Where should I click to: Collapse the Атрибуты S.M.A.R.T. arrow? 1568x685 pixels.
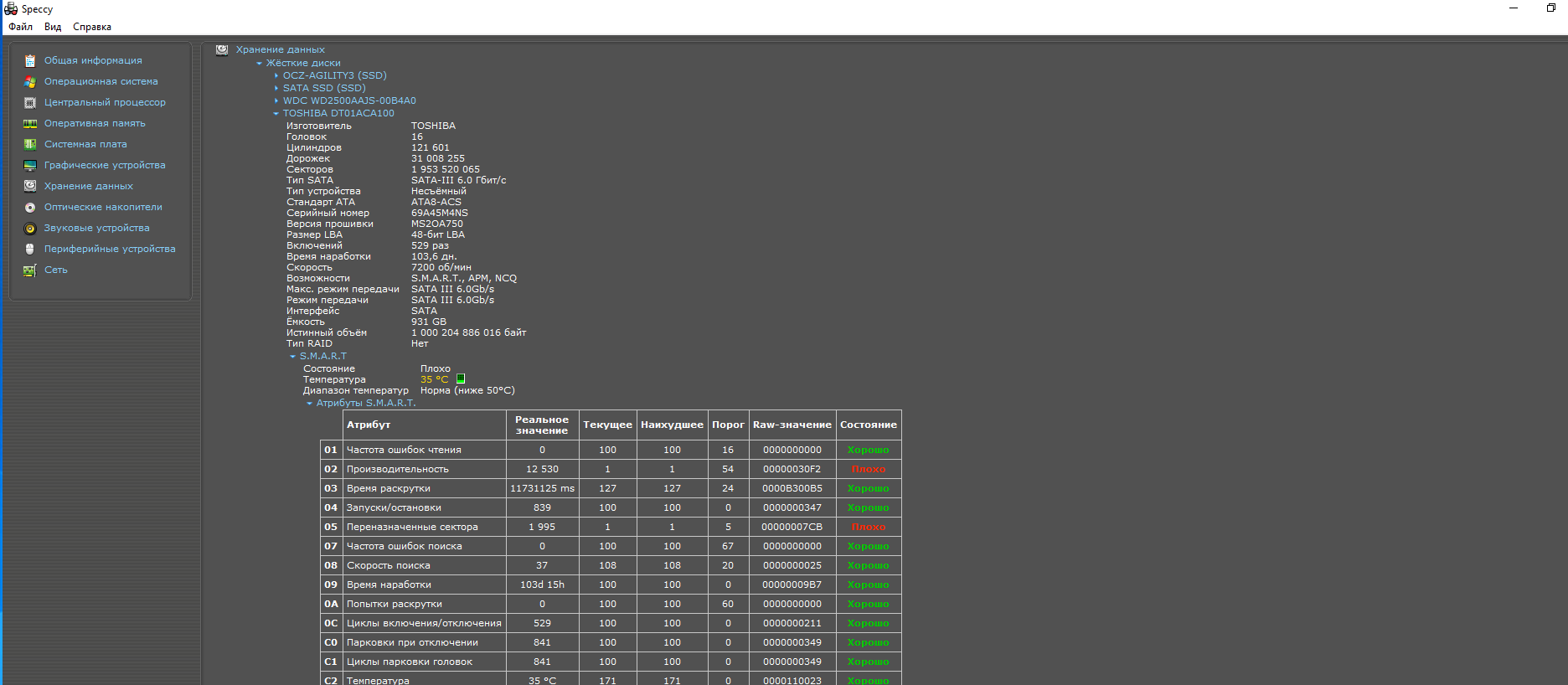point(309,404)
